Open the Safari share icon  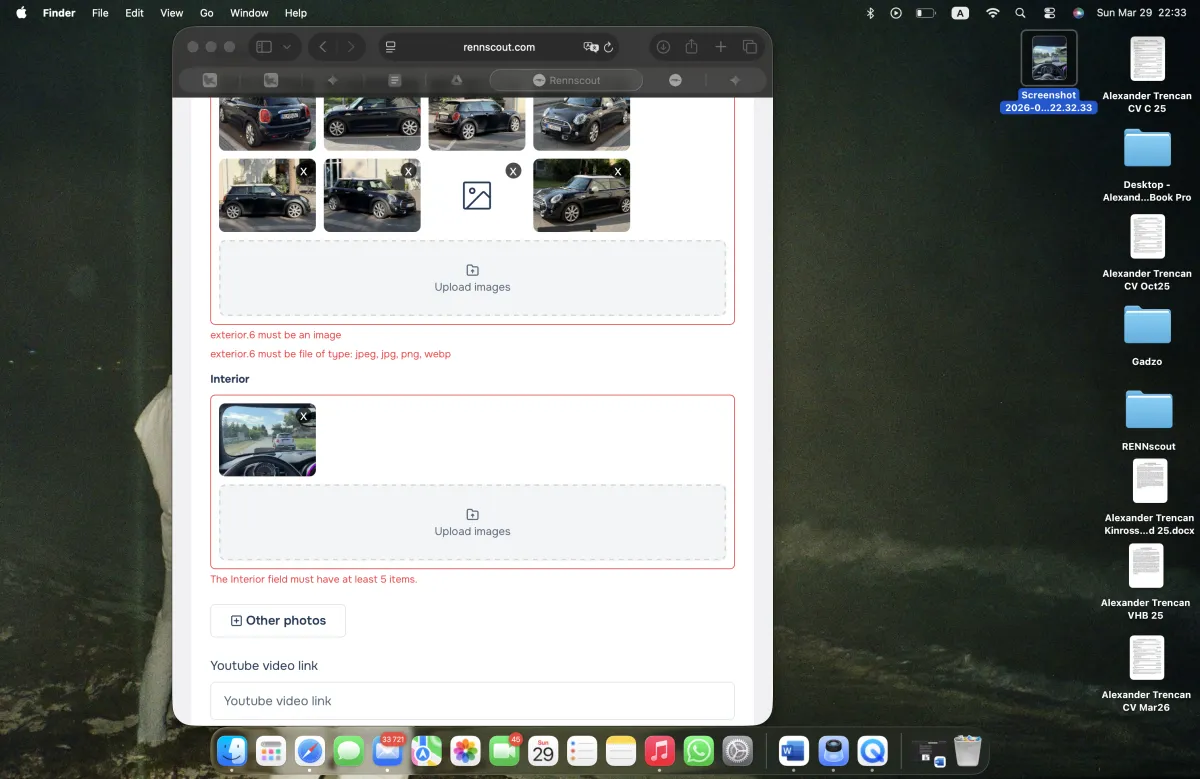point(691,47)
